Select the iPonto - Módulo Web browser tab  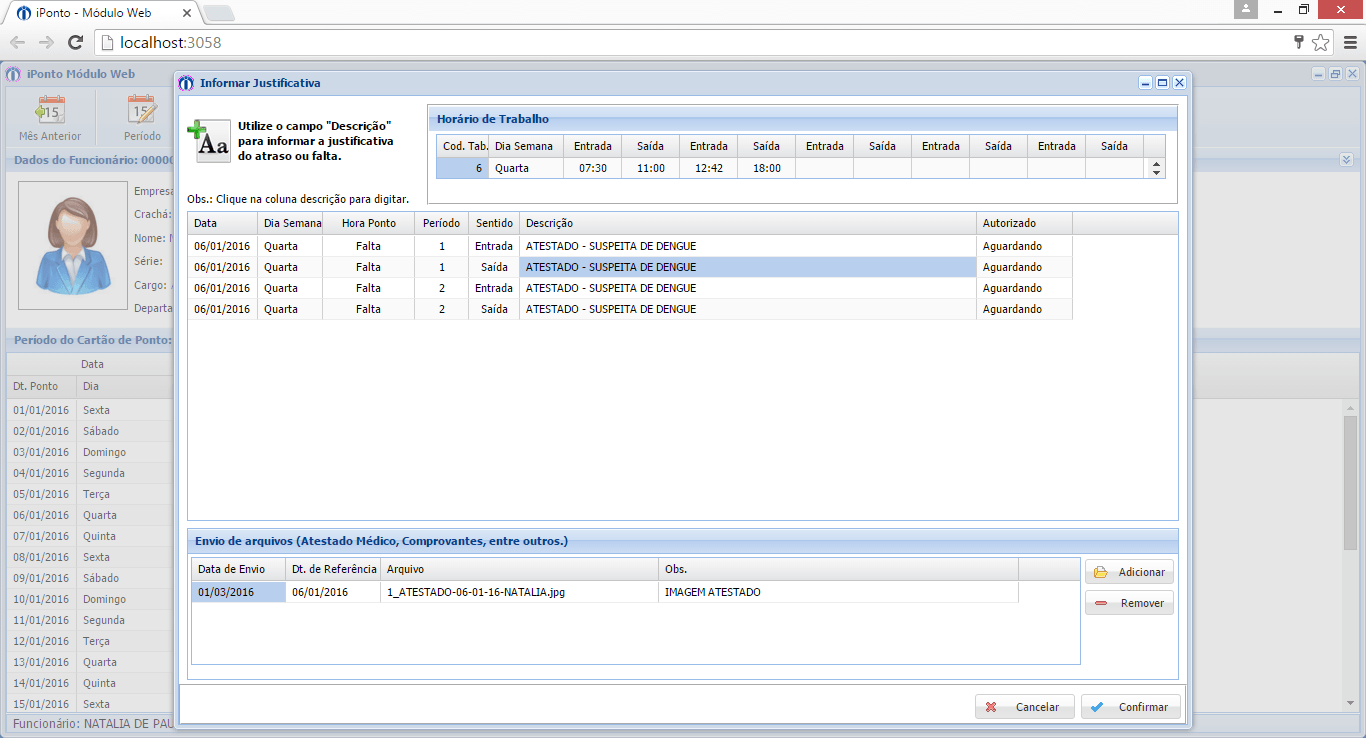[100, 12]
